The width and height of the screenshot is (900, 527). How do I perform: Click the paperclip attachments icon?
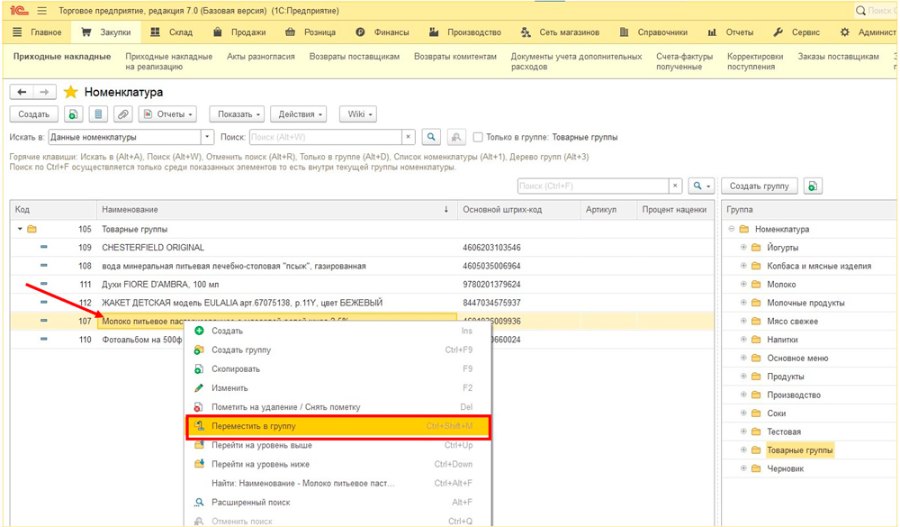(x=123, y=114)
